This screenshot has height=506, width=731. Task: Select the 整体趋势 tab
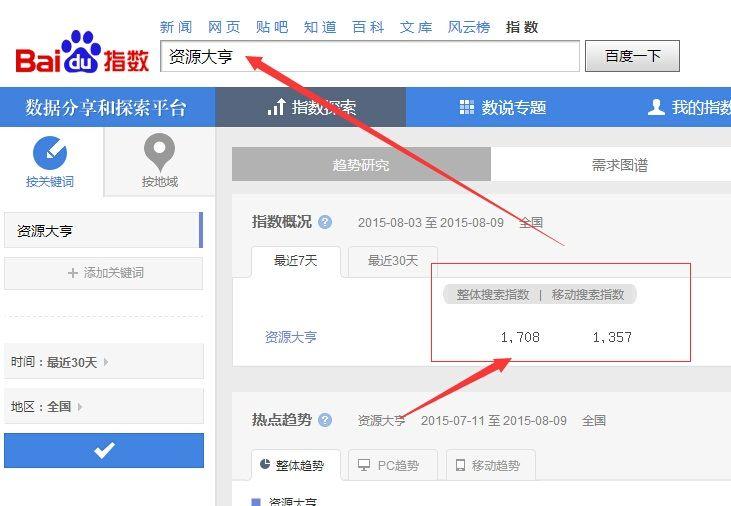point(296,465)
